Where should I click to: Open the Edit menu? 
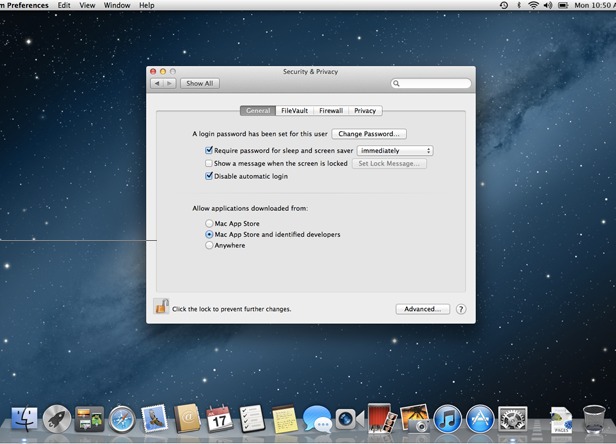coord(64,5)
